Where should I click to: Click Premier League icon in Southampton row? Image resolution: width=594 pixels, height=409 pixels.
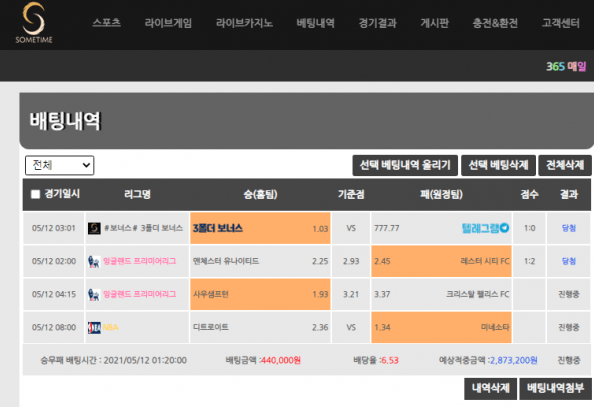(x=94, y=294)
